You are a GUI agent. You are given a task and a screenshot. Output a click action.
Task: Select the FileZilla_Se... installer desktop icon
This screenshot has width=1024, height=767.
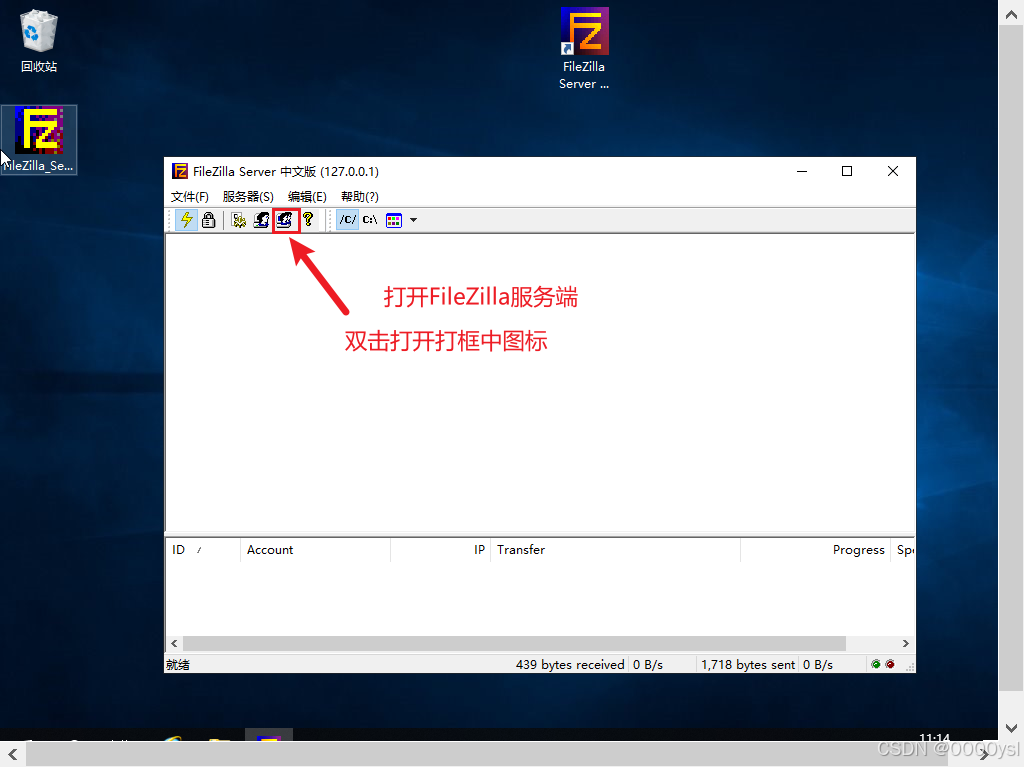pos(39,140)
